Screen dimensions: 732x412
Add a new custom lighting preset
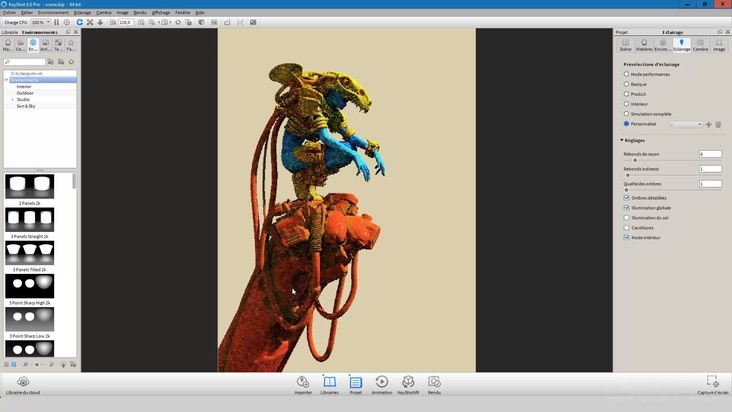point(709,124)
